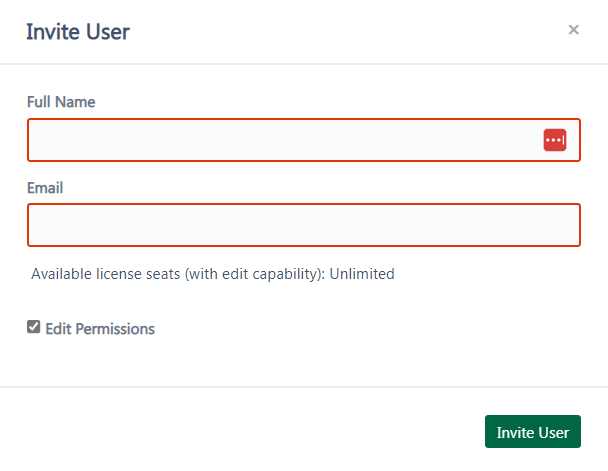608x471 pixels.
Task: Select the Invite User dialog title
Action: [x=78, y=32]
